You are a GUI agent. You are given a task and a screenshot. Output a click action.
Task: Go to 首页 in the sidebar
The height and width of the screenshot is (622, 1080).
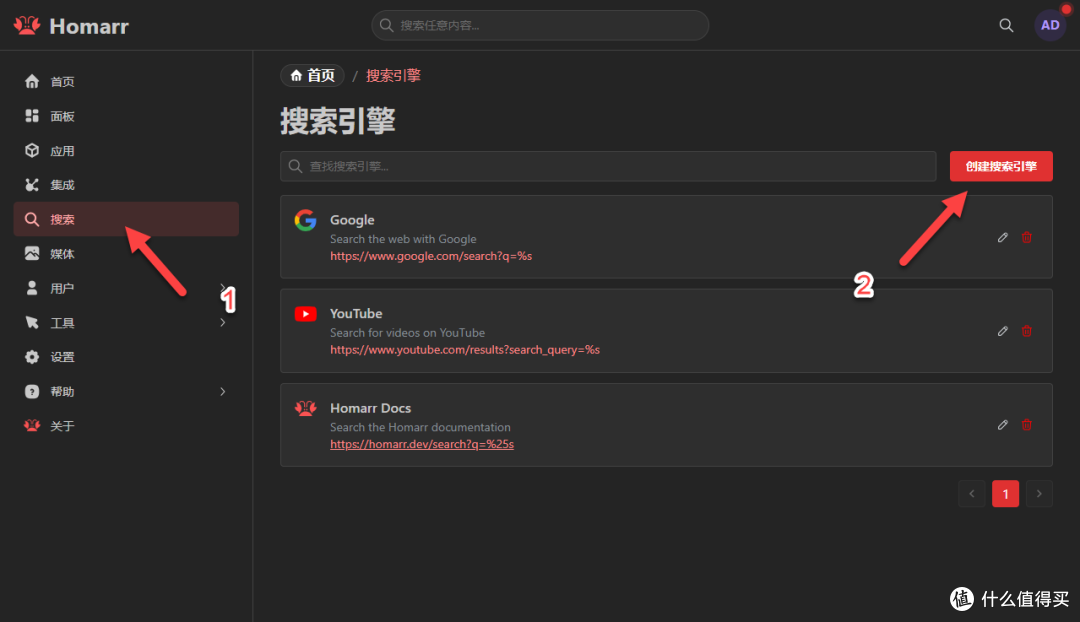pos(126,81)
